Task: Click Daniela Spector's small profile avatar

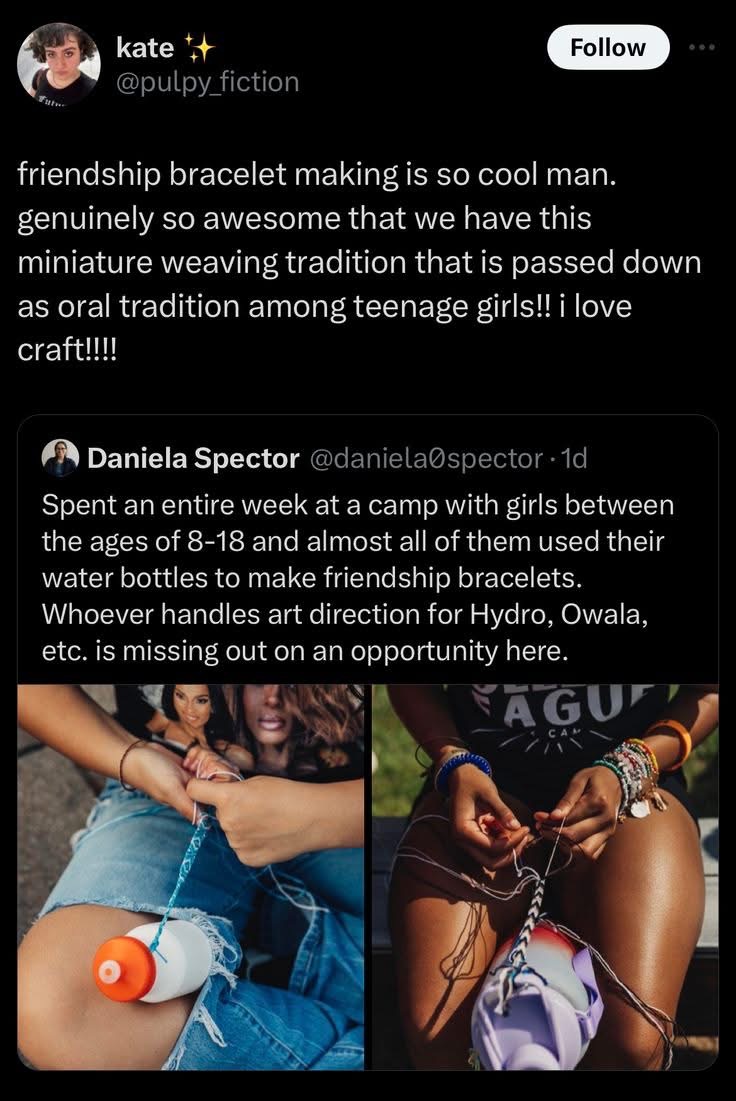Action: click(x=60, y=458)
